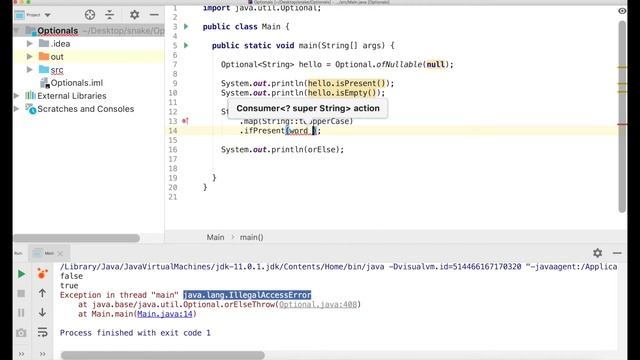
Task: Open Project panel gear settings
Action: 134,15
